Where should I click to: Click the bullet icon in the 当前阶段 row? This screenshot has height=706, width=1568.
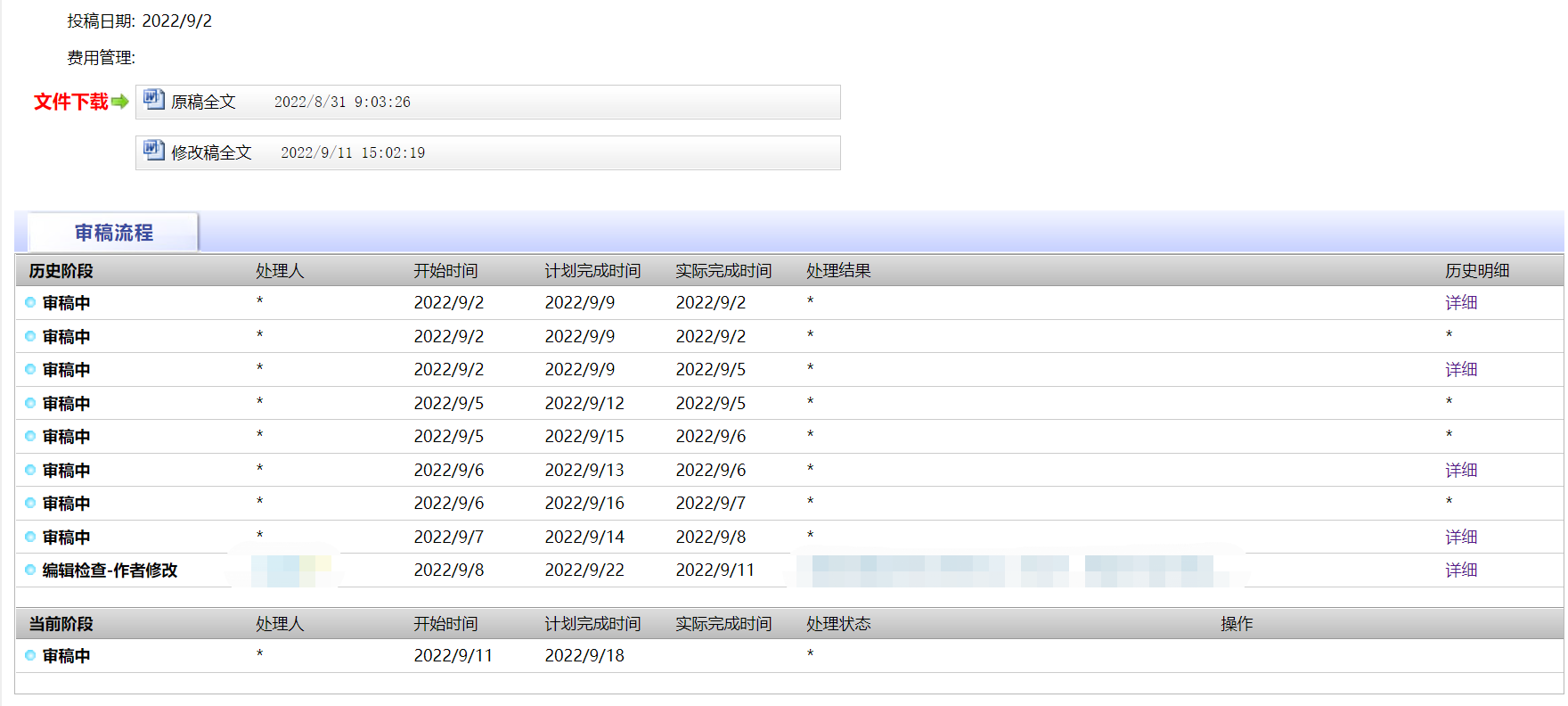tap(30, 655)
